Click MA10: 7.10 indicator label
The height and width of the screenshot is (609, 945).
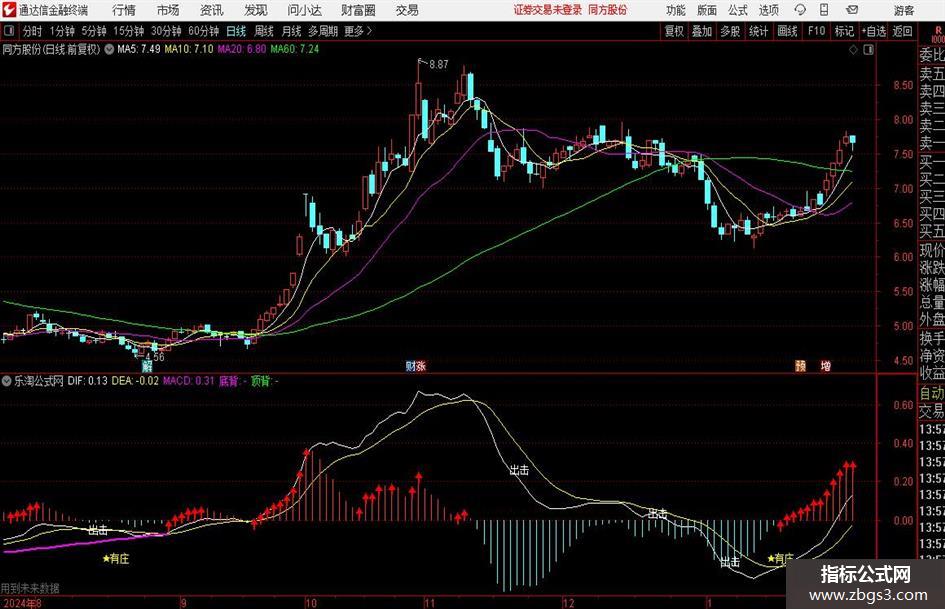click(189, 49)
